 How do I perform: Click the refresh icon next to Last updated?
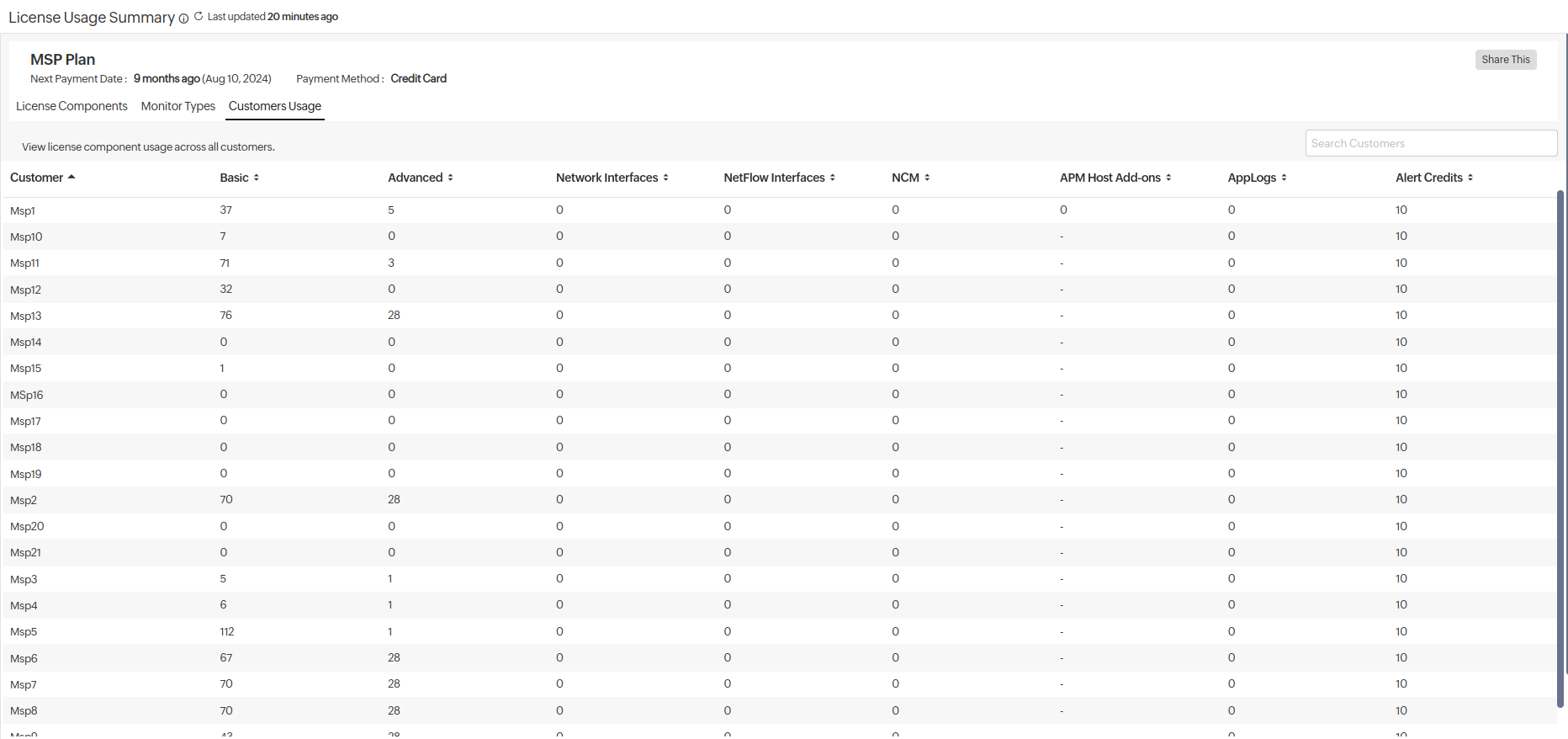pos(199,16)
